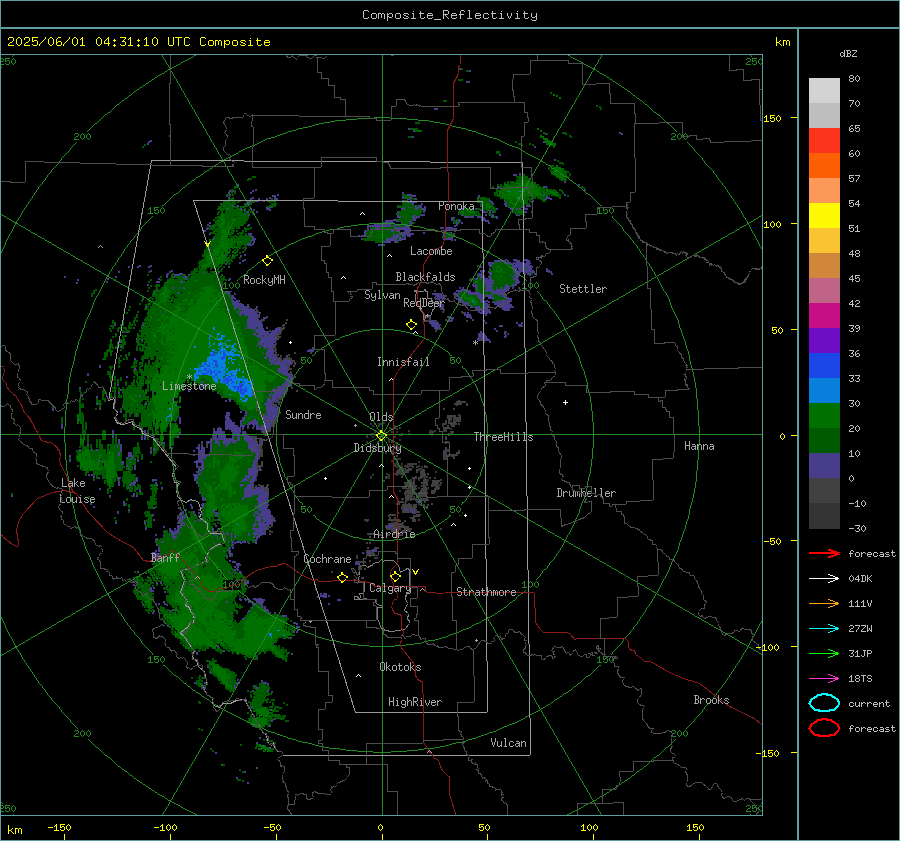This screenshot has height=841, width=900.
Task: Click the Lacombe label on the map
Action: point(431,251)
